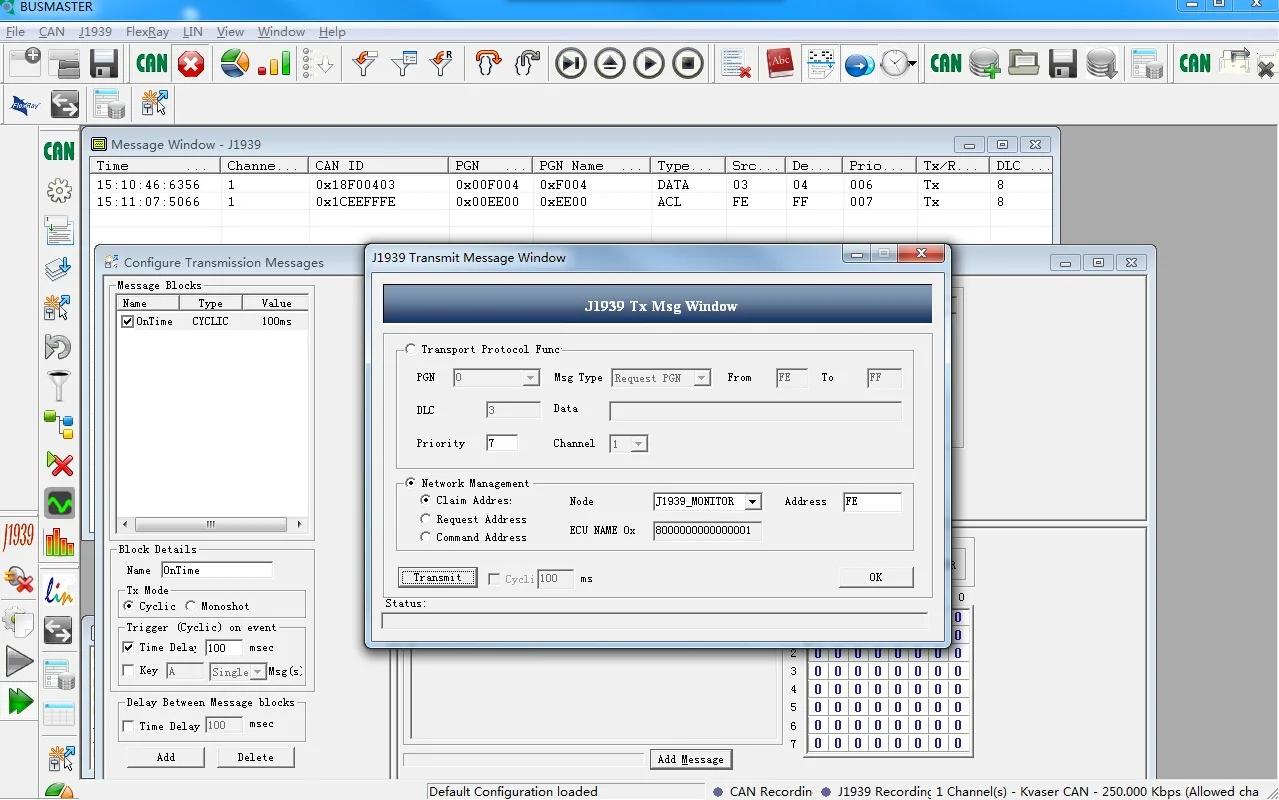
Task: Click the Transmit button
Action: pyautogui.click(x=438, y=578)
